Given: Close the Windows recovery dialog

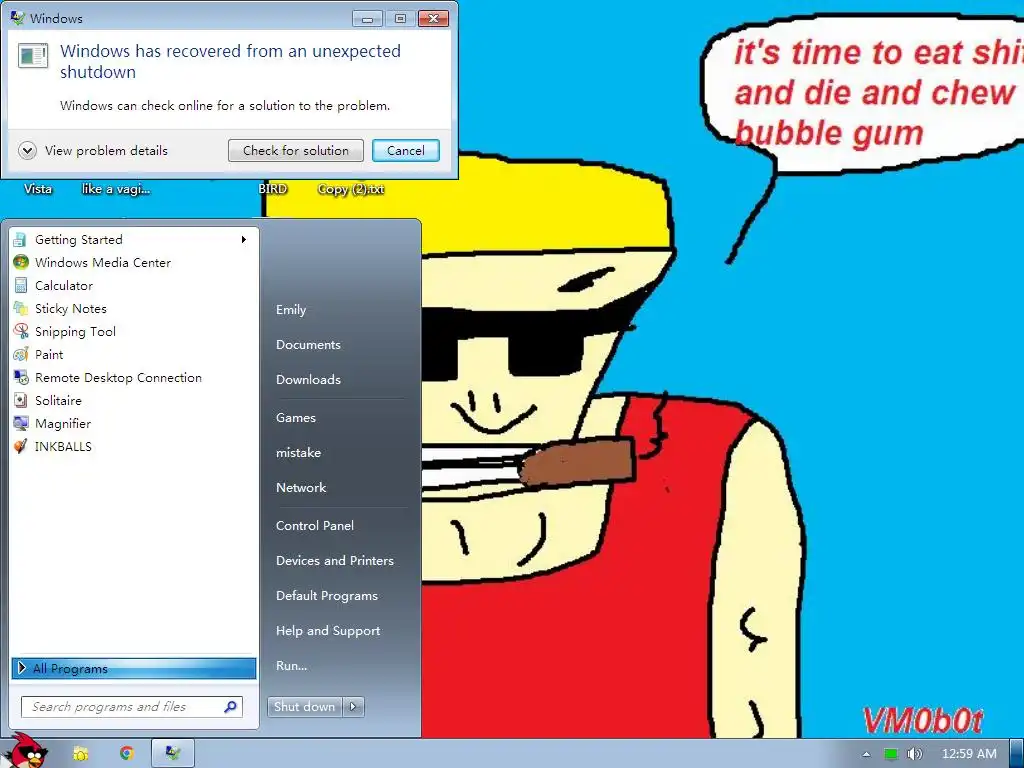Looking at the screenshot, I should click(x=433, y=19).
